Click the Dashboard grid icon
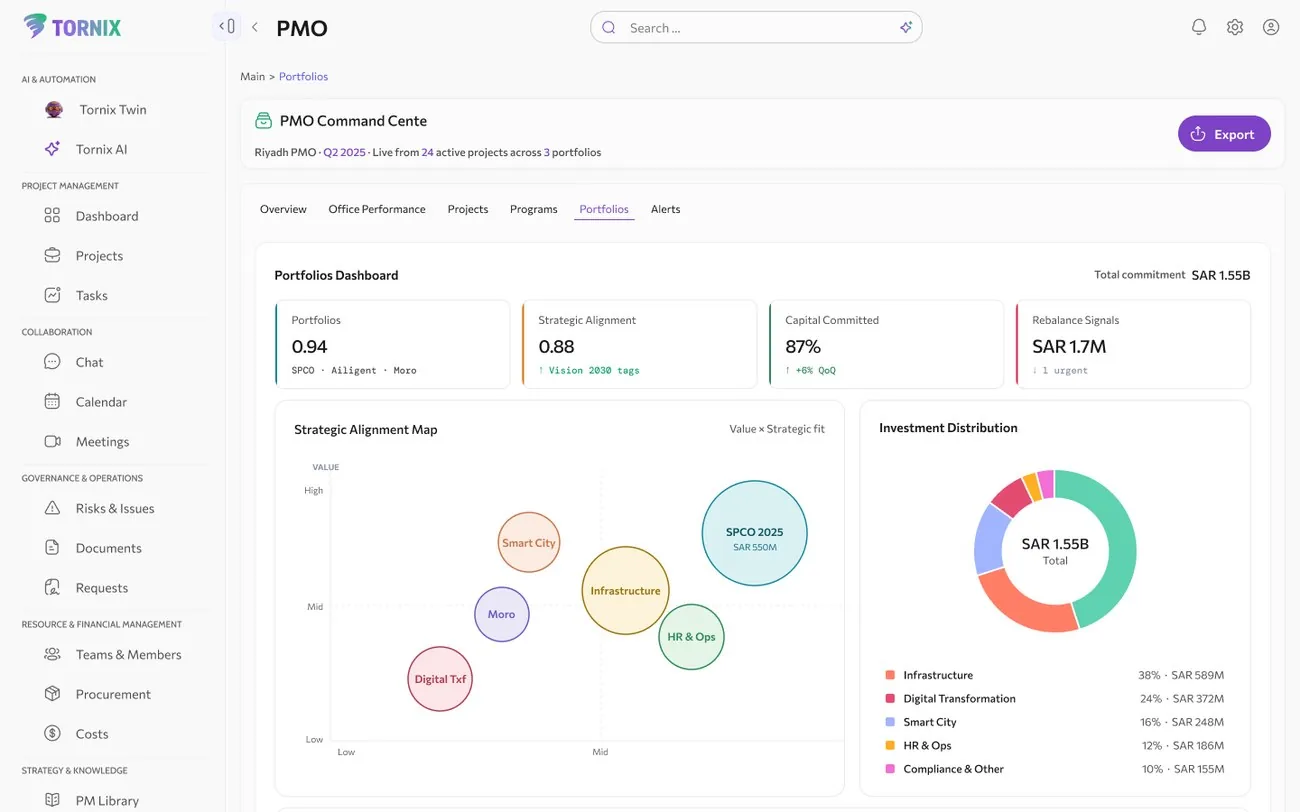Screen dimensions: 1300x812 point(53,216)
